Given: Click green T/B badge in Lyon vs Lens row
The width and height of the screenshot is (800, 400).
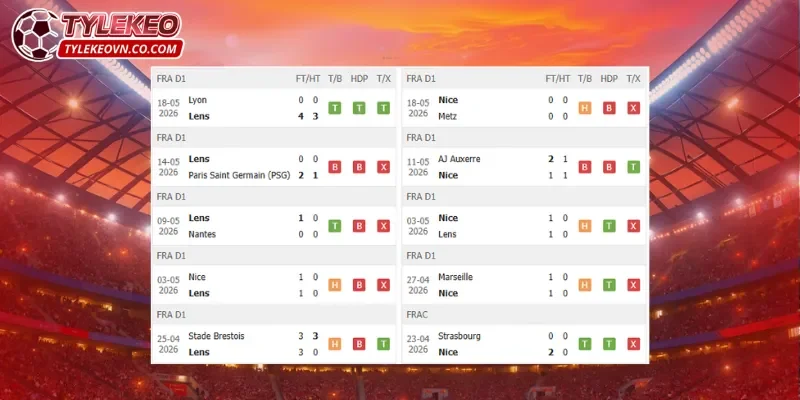Looking at the screenshot, I should (335, 108).
